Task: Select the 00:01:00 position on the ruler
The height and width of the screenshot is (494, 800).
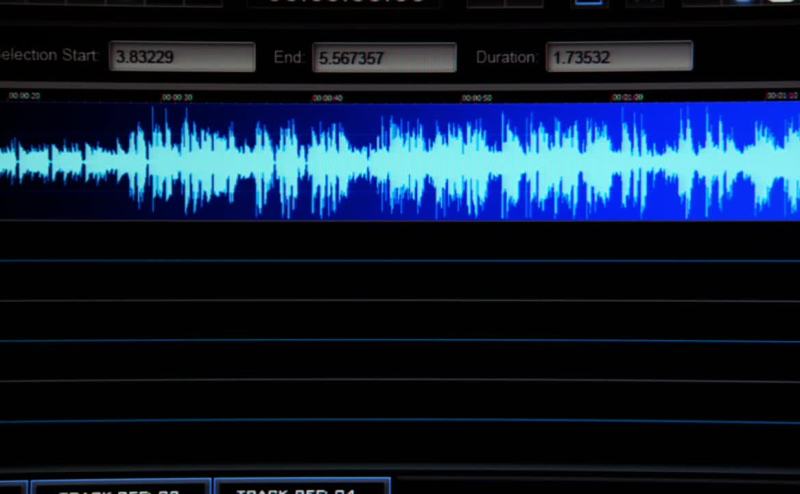Action: (x=627, y=97)
